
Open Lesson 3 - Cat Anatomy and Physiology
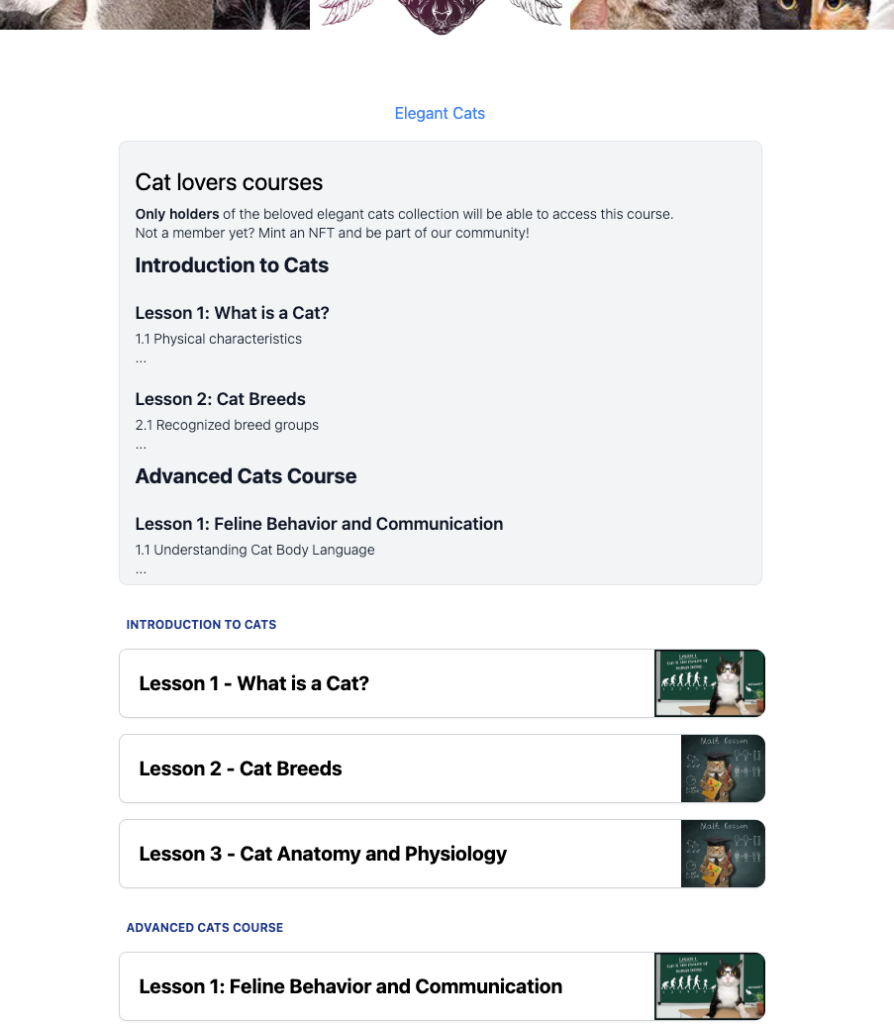(320, 854)
